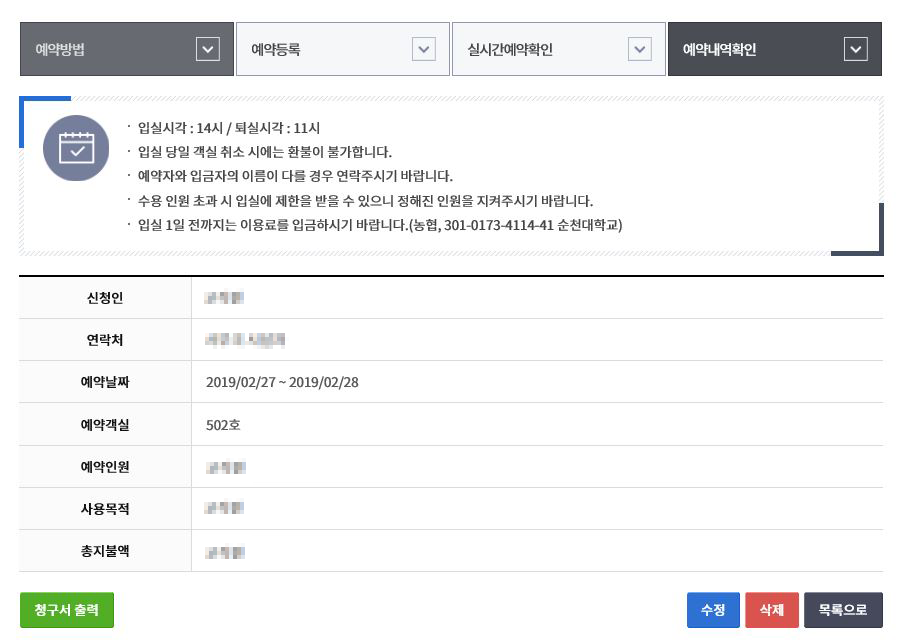Go back with 목록으로 button
This screenshot has width=912, height=644.
pos(843,610)
